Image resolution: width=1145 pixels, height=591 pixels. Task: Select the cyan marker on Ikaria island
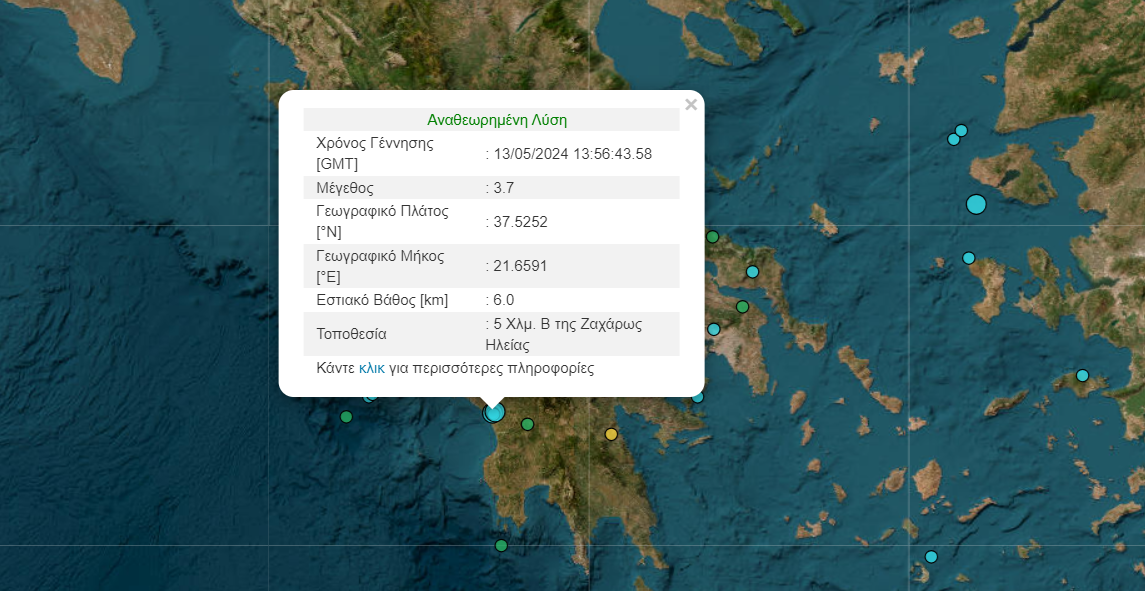[x=1082, y=375]
